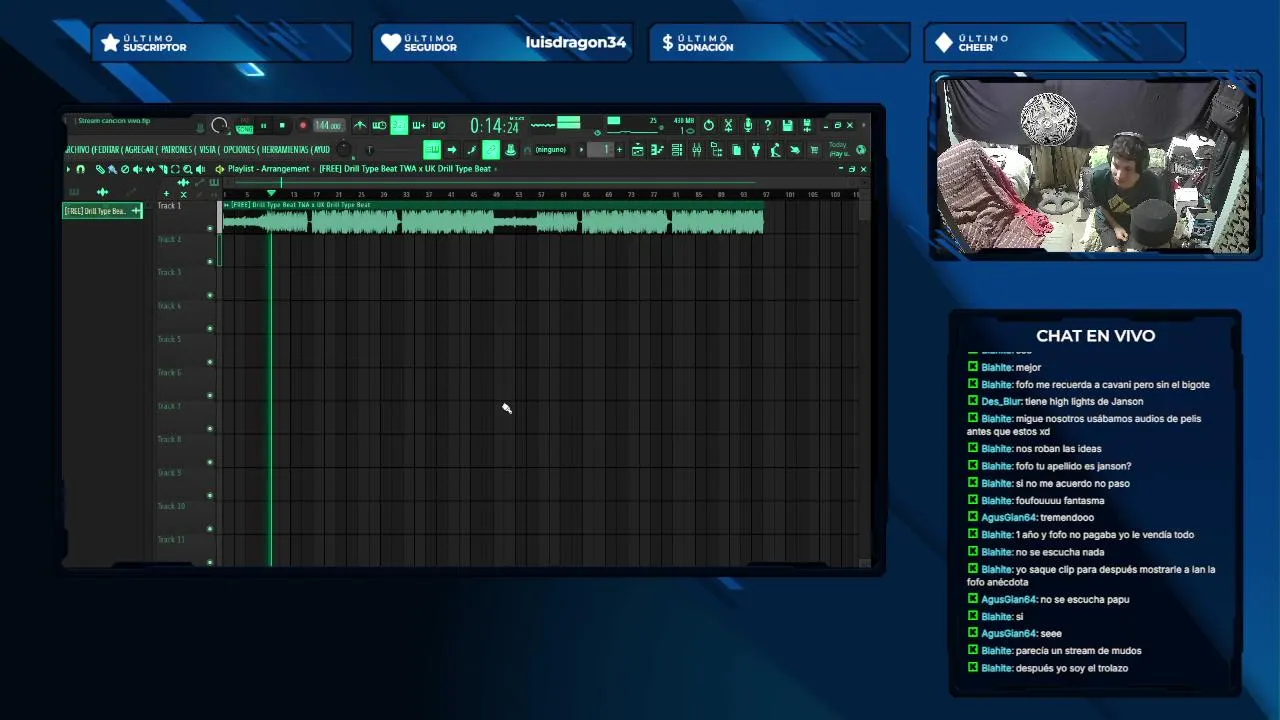This screenshot has height=720, width=1280.
Task: Pause playback with the transport play button
Action: 263,125
